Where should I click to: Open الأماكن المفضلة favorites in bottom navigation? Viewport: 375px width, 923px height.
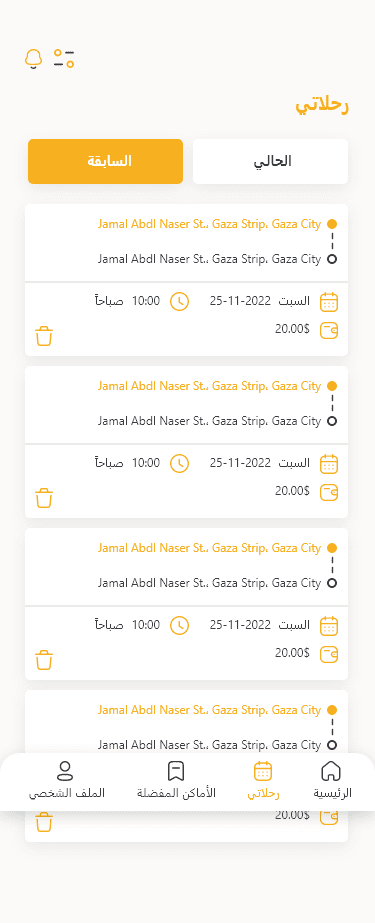[x=176, y=781]
